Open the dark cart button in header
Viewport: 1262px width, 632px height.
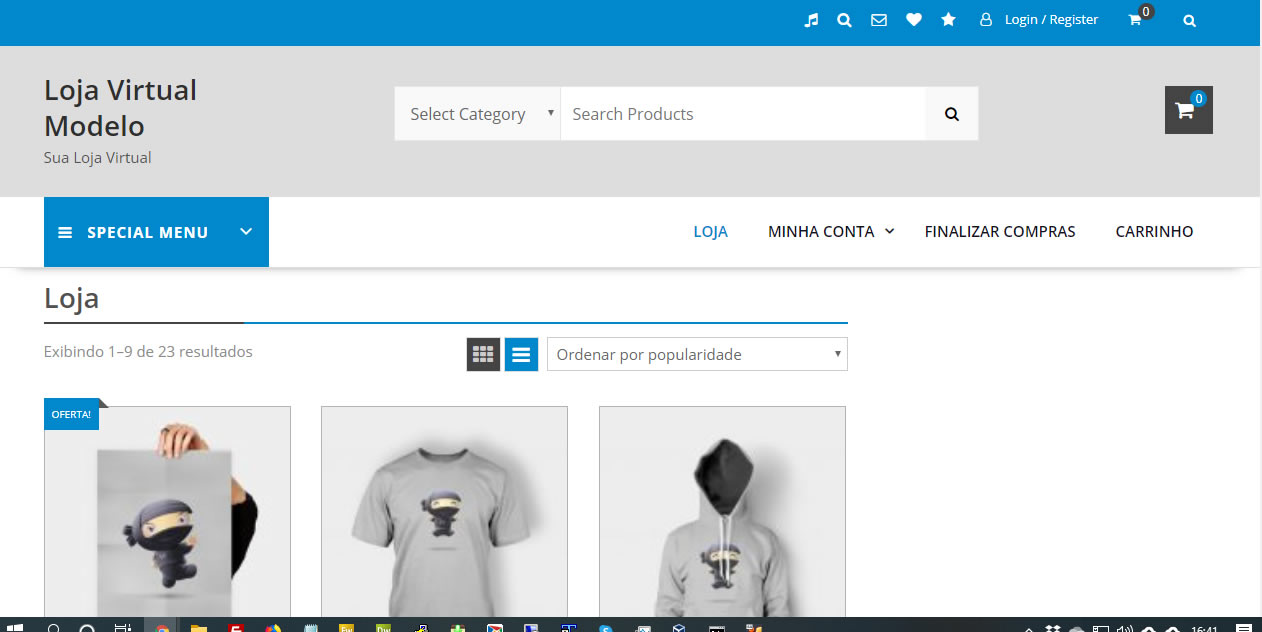pos(1189,110)
